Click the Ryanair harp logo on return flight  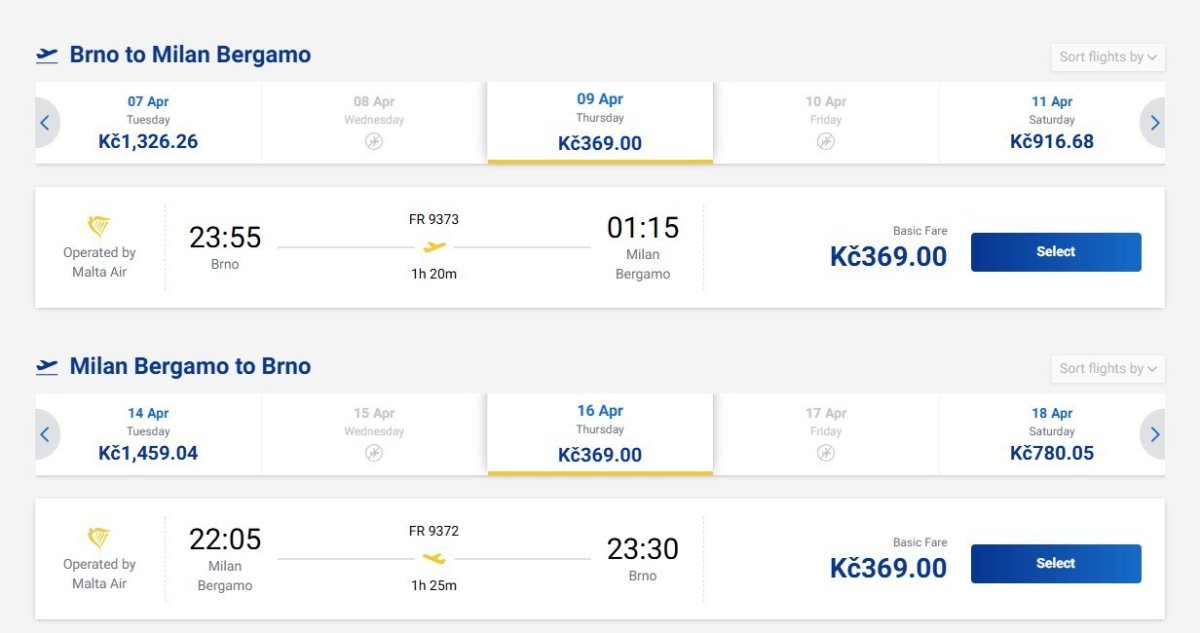(x=99, y=538)
